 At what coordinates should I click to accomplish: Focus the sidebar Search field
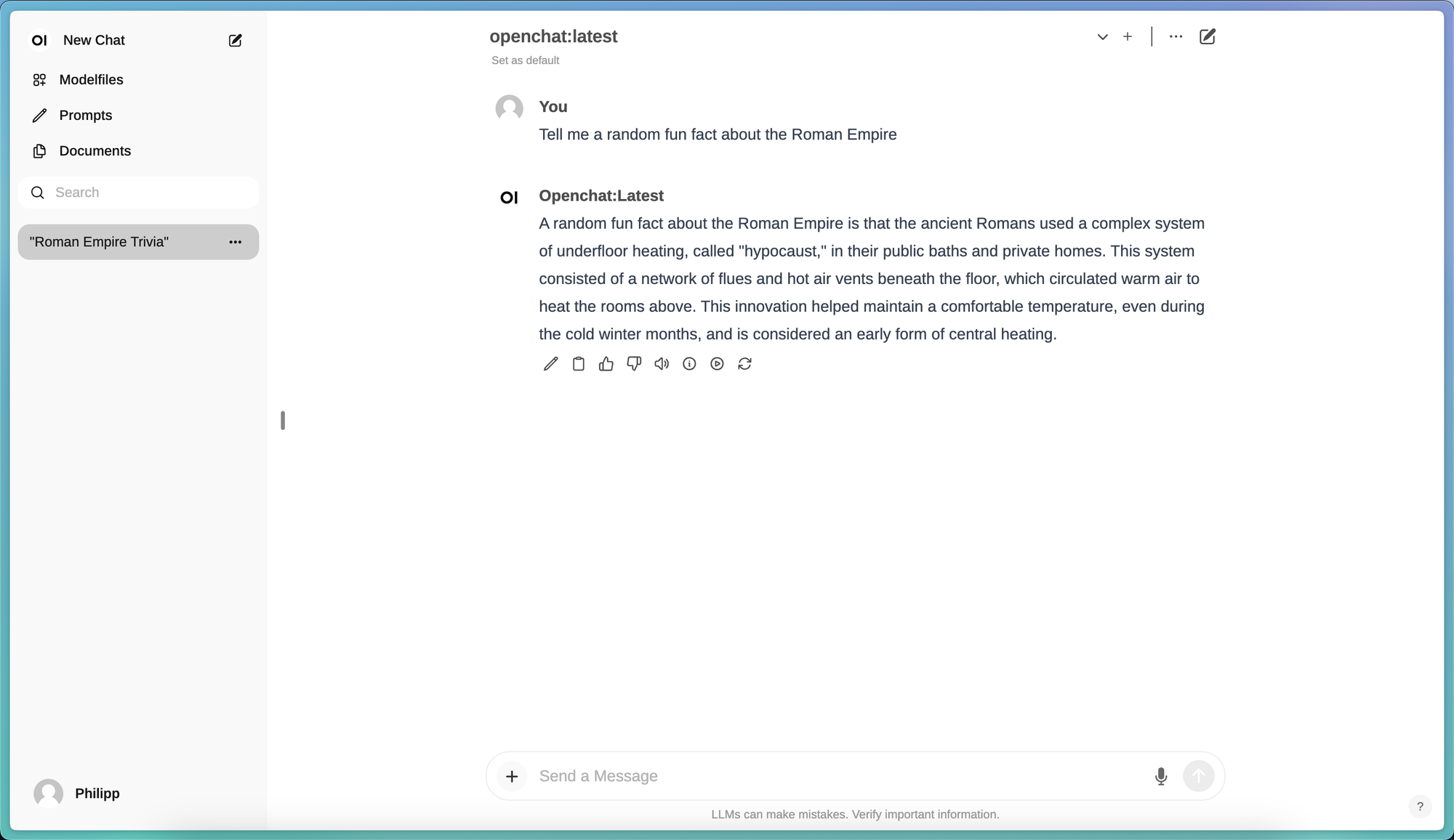(x=138, y=193)
